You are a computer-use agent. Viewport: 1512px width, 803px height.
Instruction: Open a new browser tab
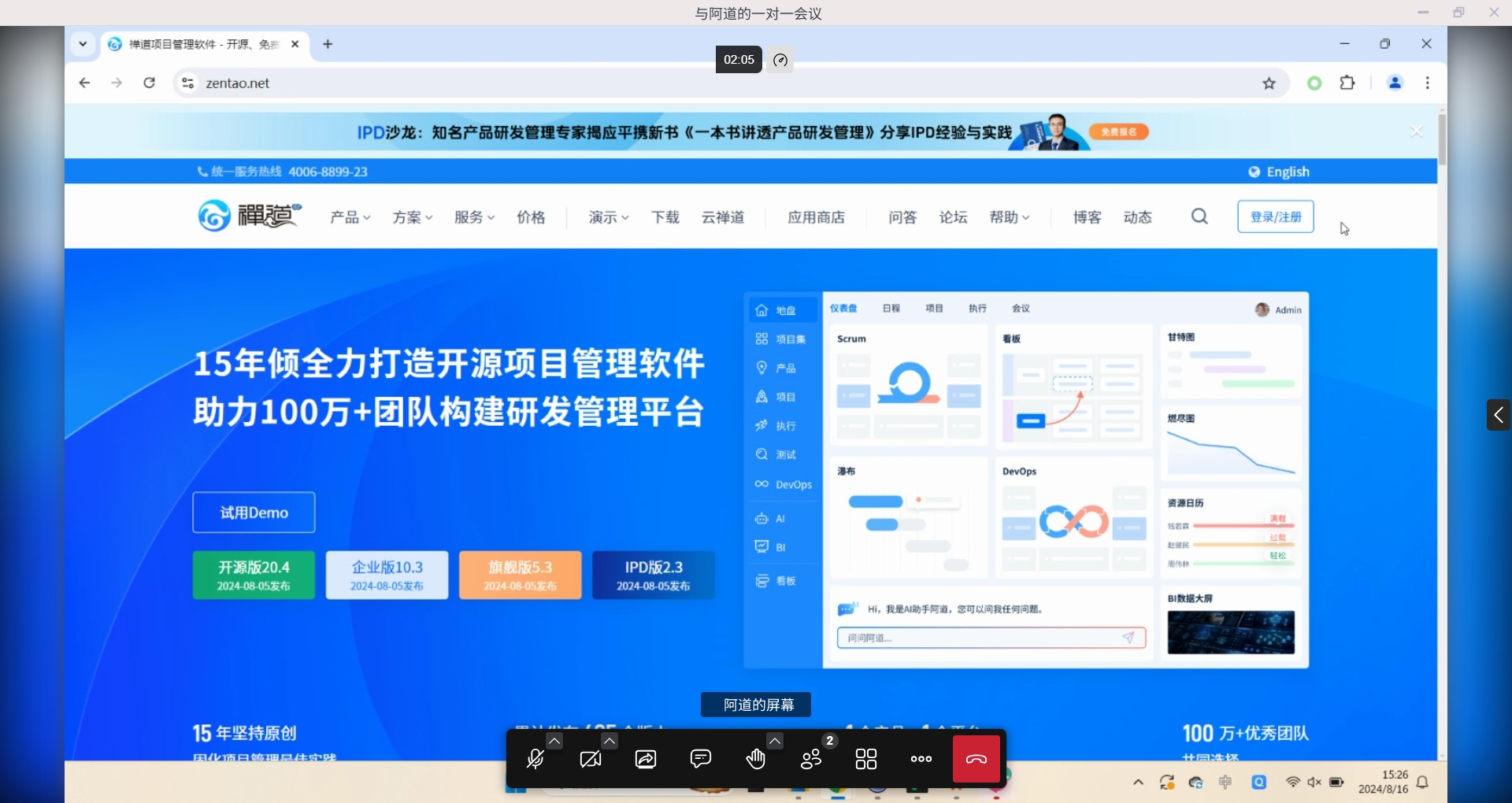(x=328, y=44)
